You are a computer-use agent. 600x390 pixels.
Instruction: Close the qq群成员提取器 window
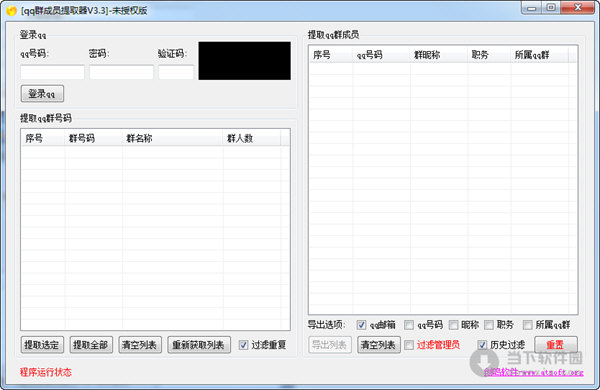[x=577, y=8]
